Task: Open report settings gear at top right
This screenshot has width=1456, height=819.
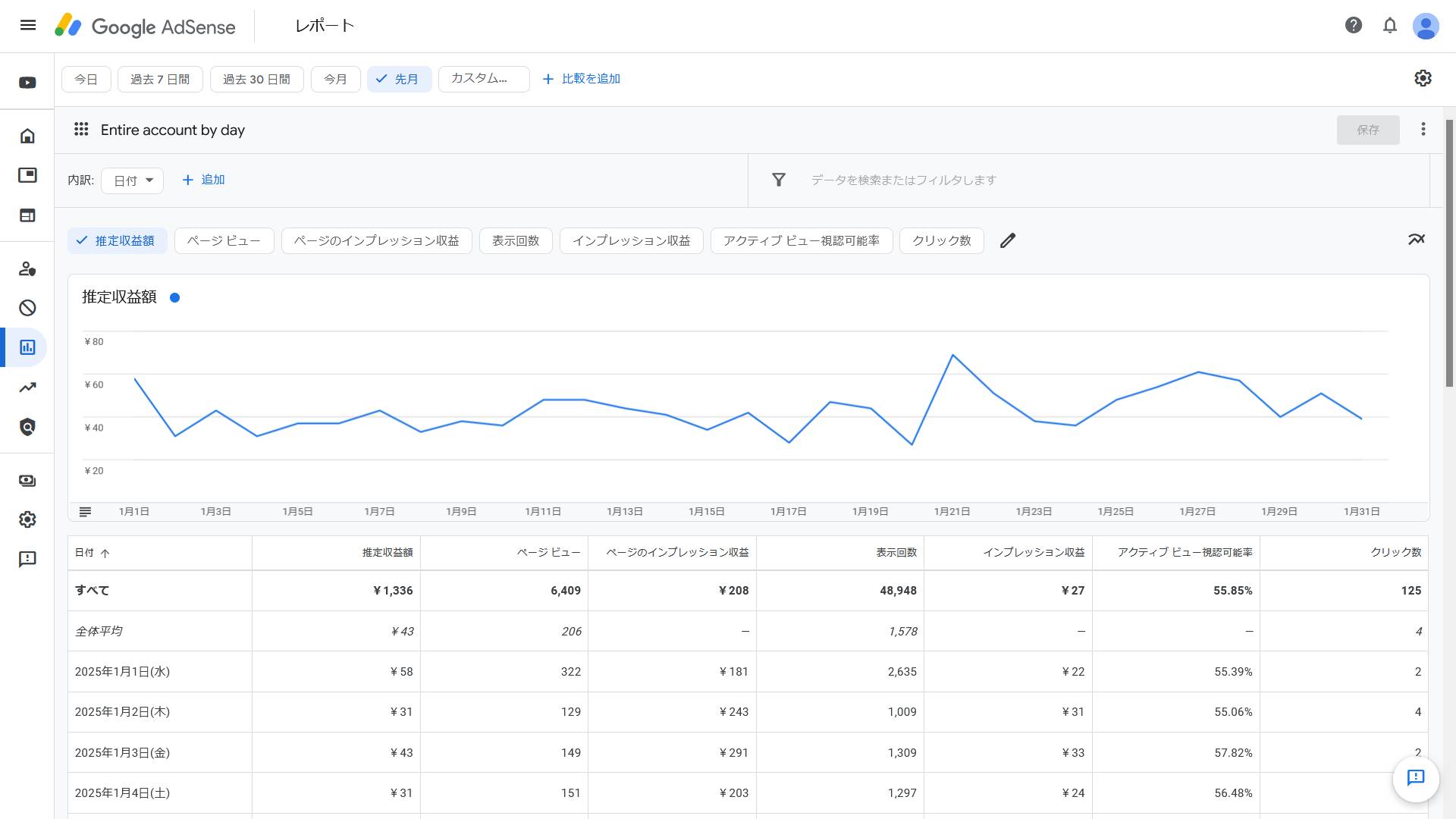Action: click(1423, 78)
